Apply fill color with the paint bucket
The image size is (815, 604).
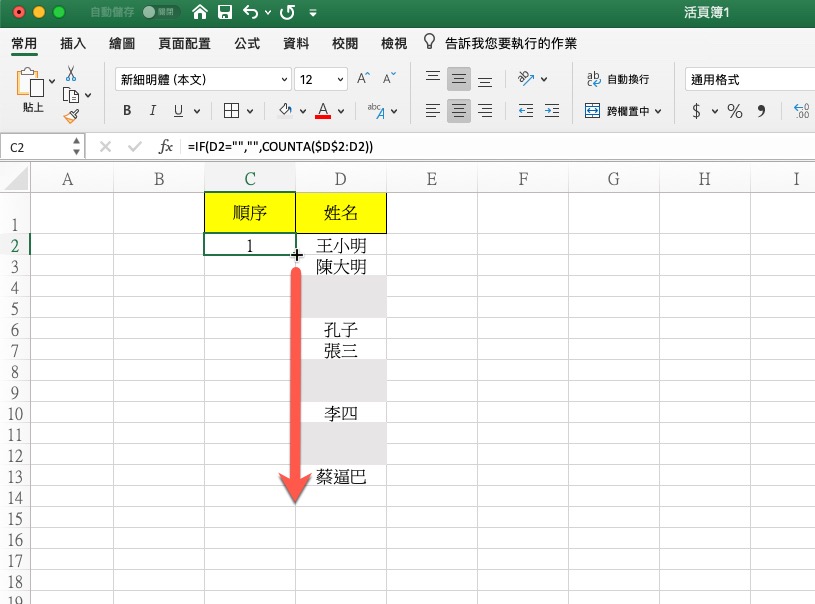point(285,110)
